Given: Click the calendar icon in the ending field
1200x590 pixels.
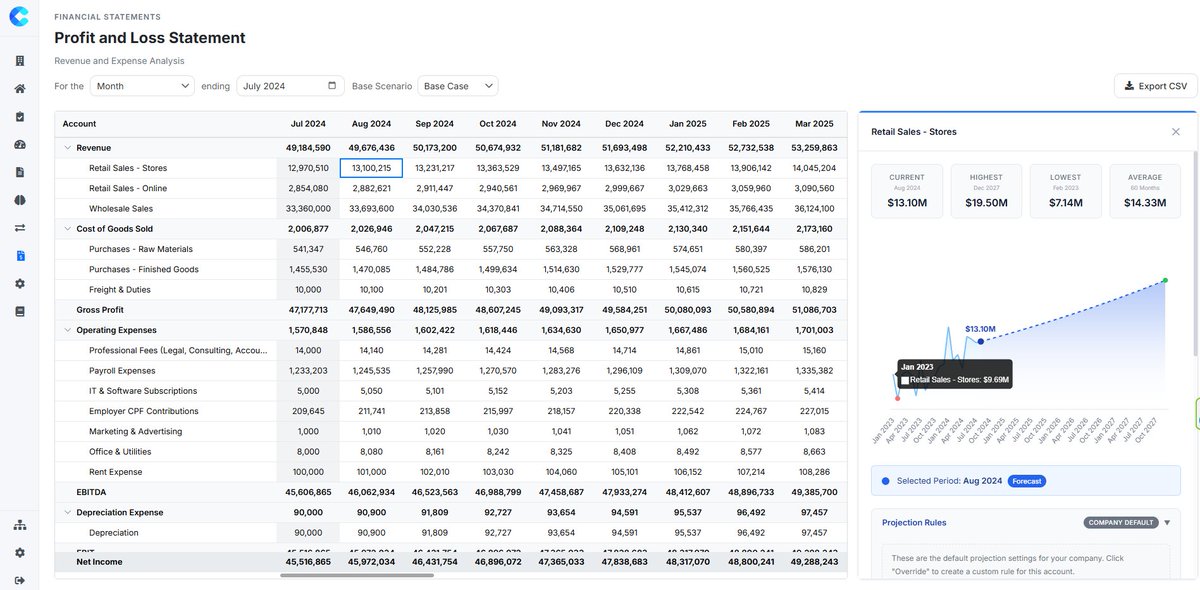Looking at the screenshot, I should [x=332, y=86].
